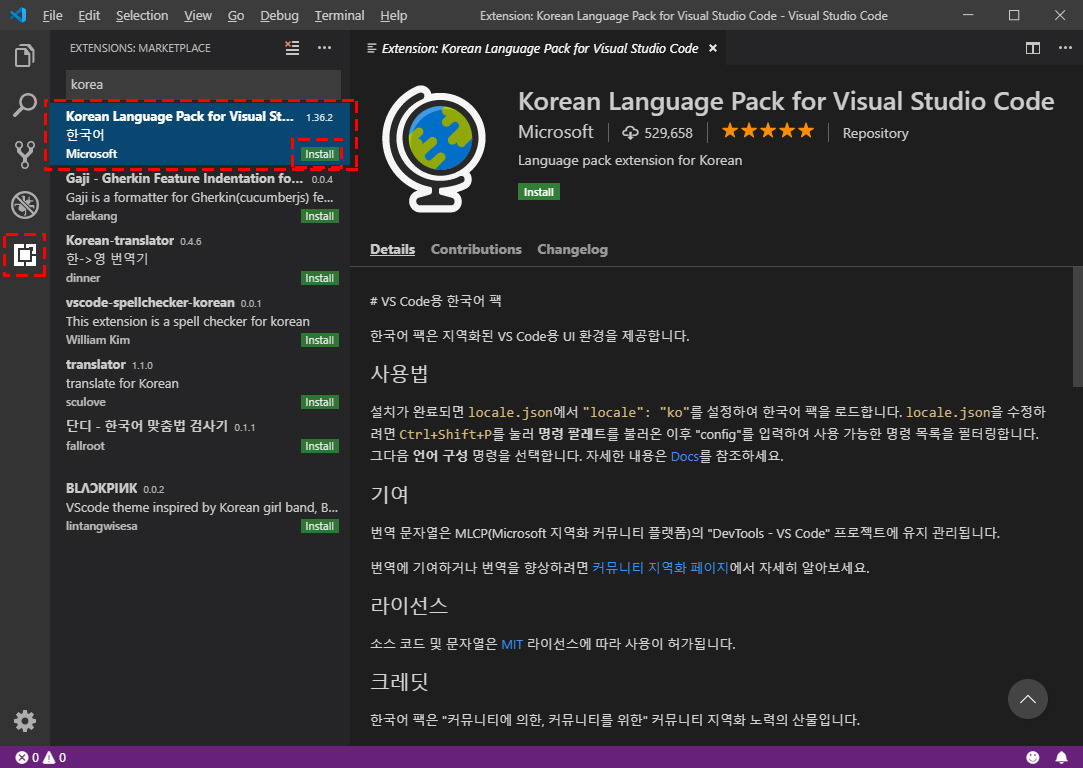The image size is (1083, 768).
Task: Split the editor using the title bar icon
Action: pyautogui.click(x=1034, y=47)
